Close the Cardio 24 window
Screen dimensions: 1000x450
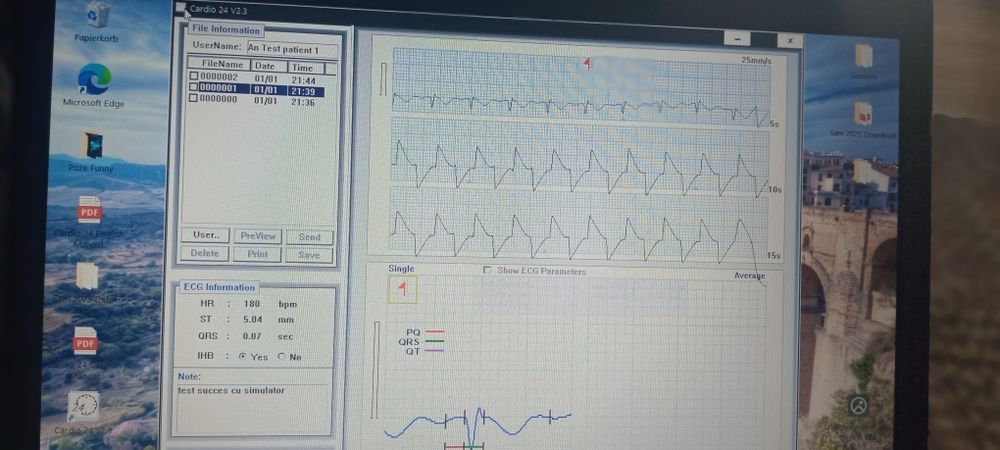[x=790, y=41]
